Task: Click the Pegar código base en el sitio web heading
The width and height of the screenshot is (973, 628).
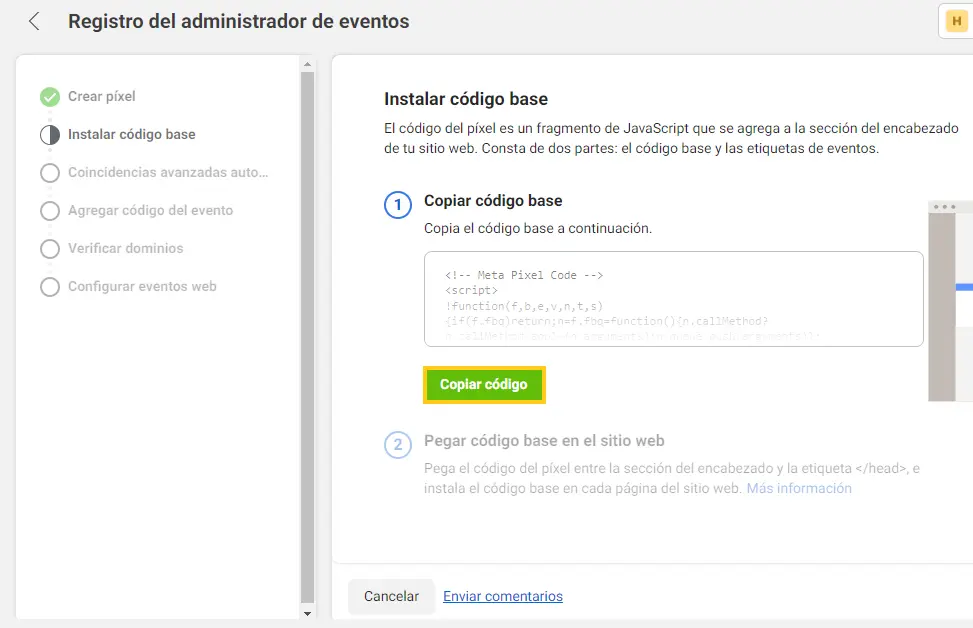Action: (544, 441)
